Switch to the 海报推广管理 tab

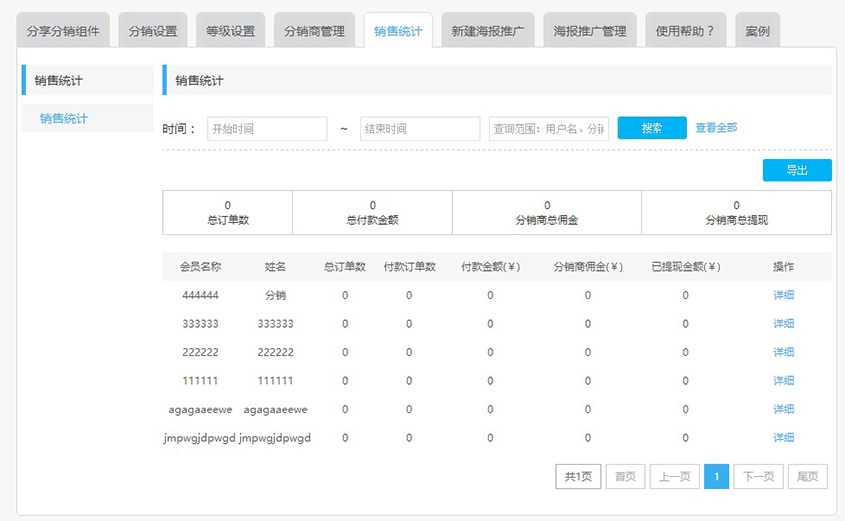pos(590,31)
